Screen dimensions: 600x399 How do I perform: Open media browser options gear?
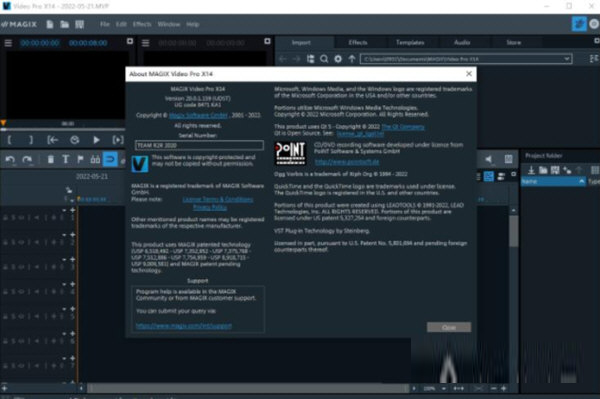338,59
